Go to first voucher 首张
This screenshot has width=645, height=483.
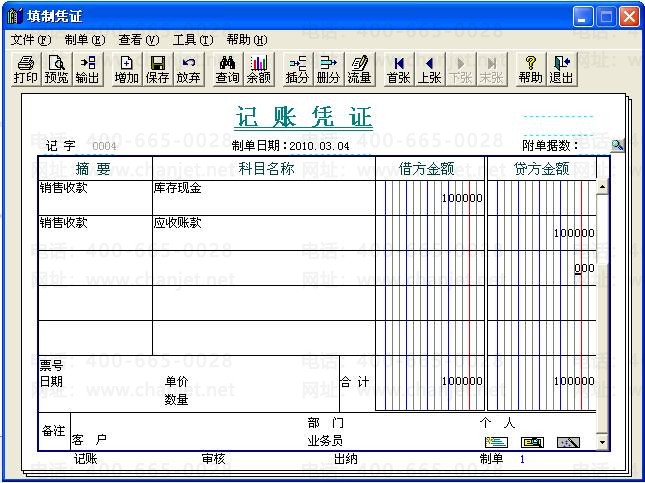click(398, 69)
